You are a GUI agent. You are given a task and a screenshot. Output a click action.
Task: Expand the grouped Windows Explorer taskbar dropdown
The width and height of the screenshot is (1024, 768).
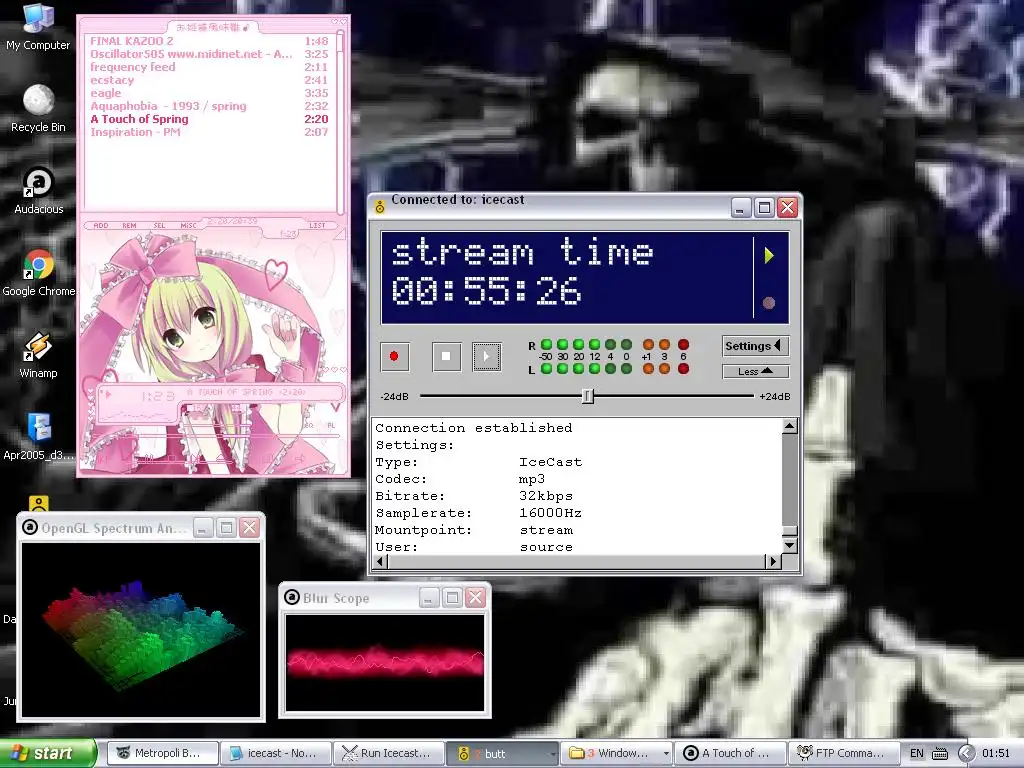point(665,753)
